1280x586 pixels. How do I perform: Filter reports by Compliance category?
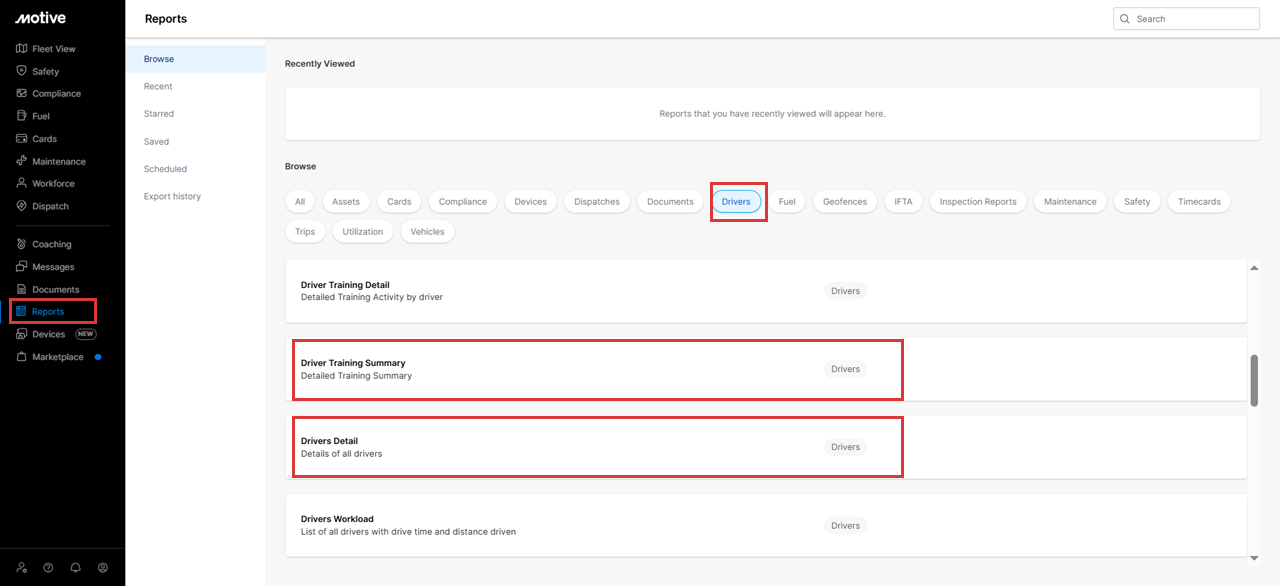tap(462, 202)
